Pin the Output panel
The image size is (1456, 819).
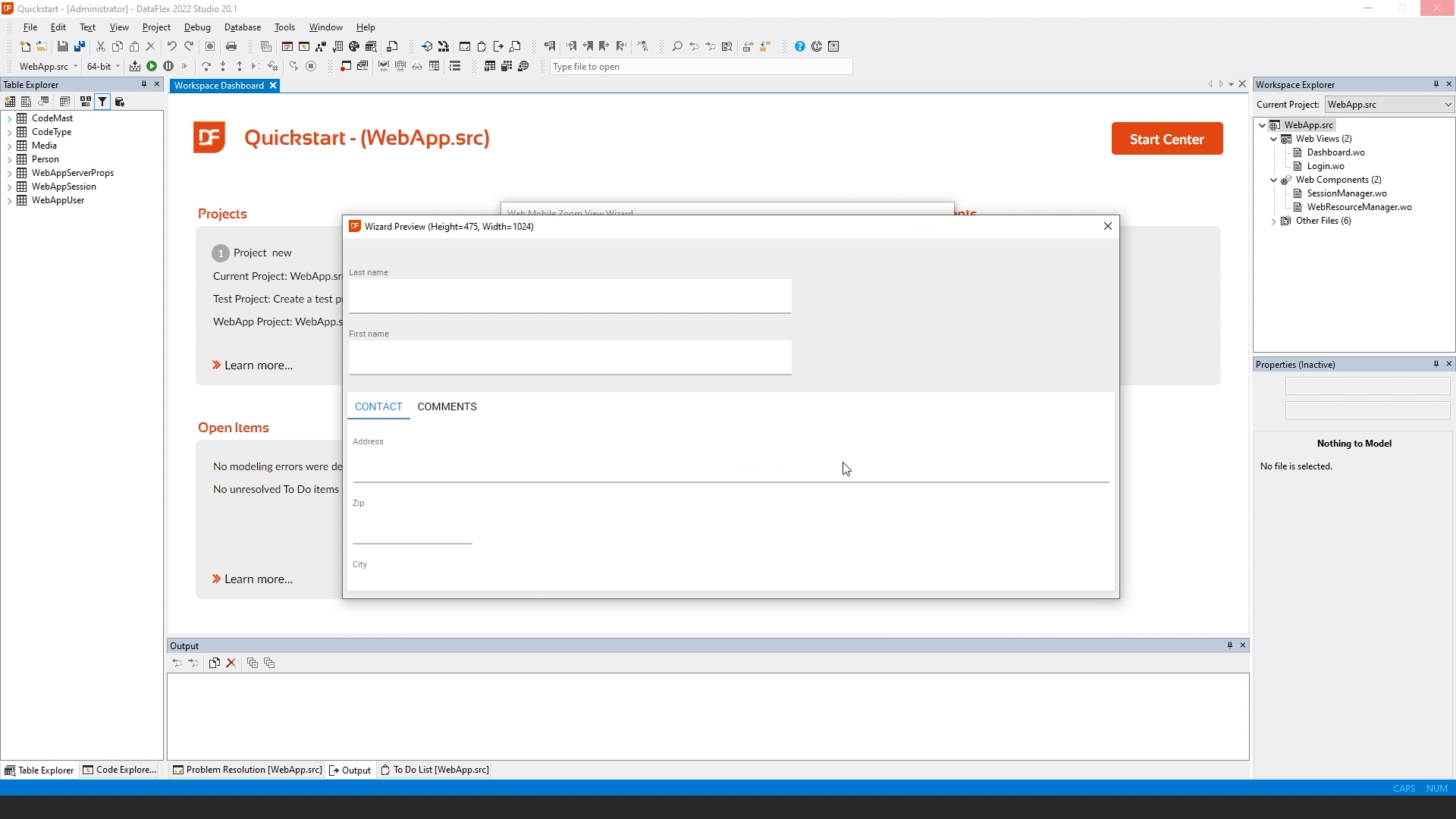(1230, 645)
